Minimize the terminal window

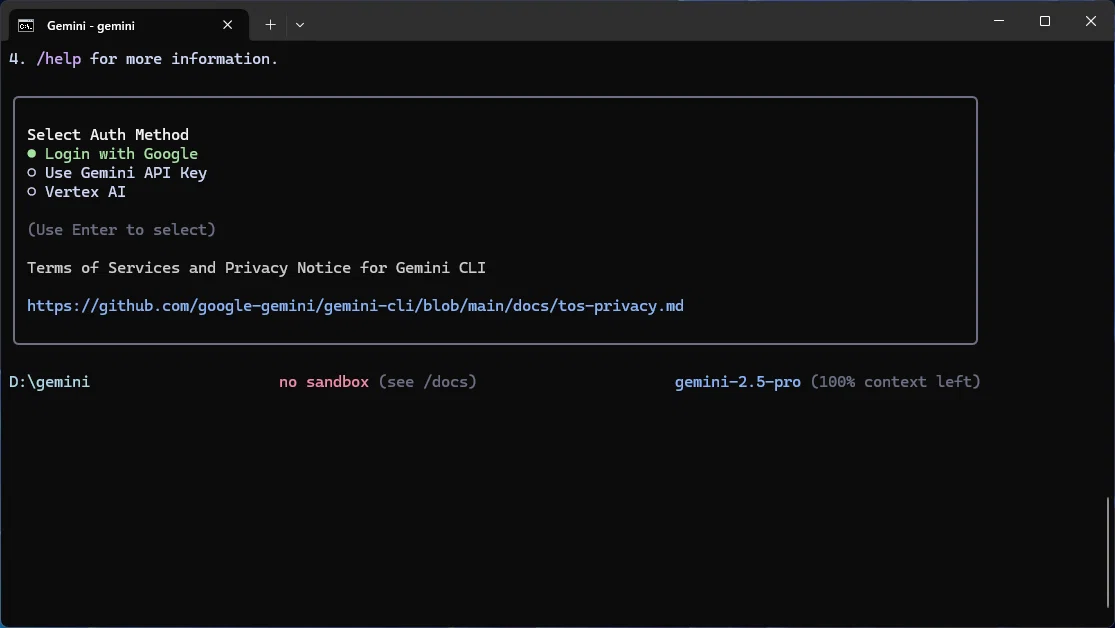(x=999, y=21)
